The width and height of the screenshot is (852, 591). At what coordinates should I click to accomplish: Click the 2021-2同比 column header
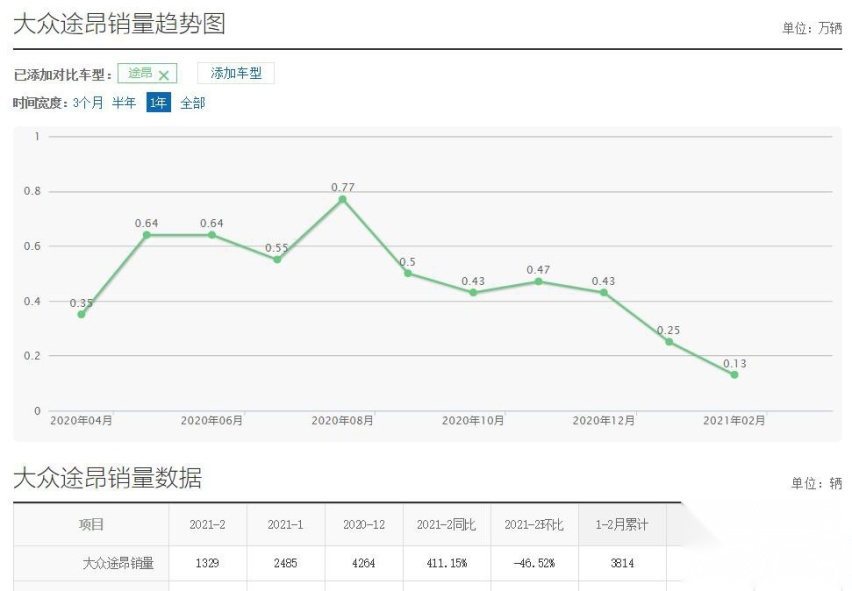pos(446,525)
